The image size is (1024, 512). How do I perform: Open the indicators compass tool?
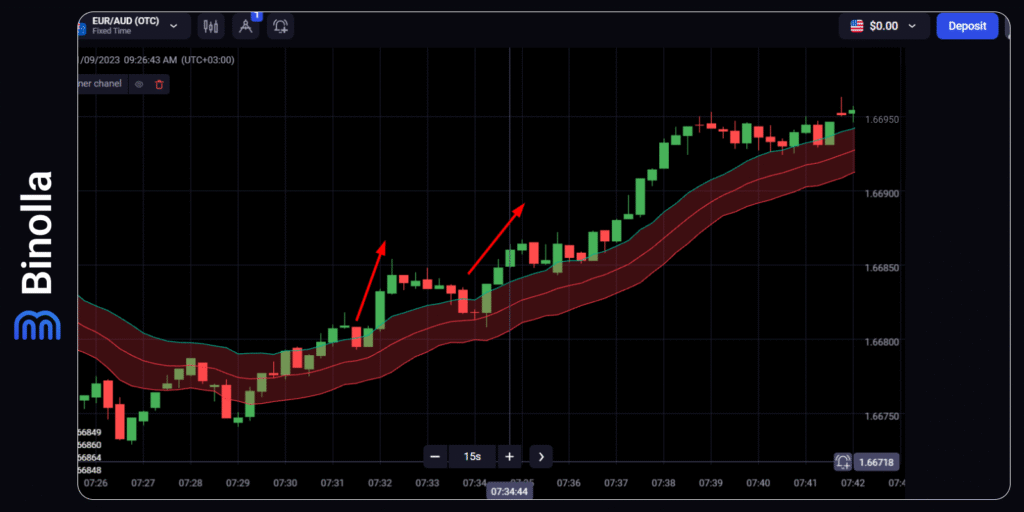(x=245, y=27)
